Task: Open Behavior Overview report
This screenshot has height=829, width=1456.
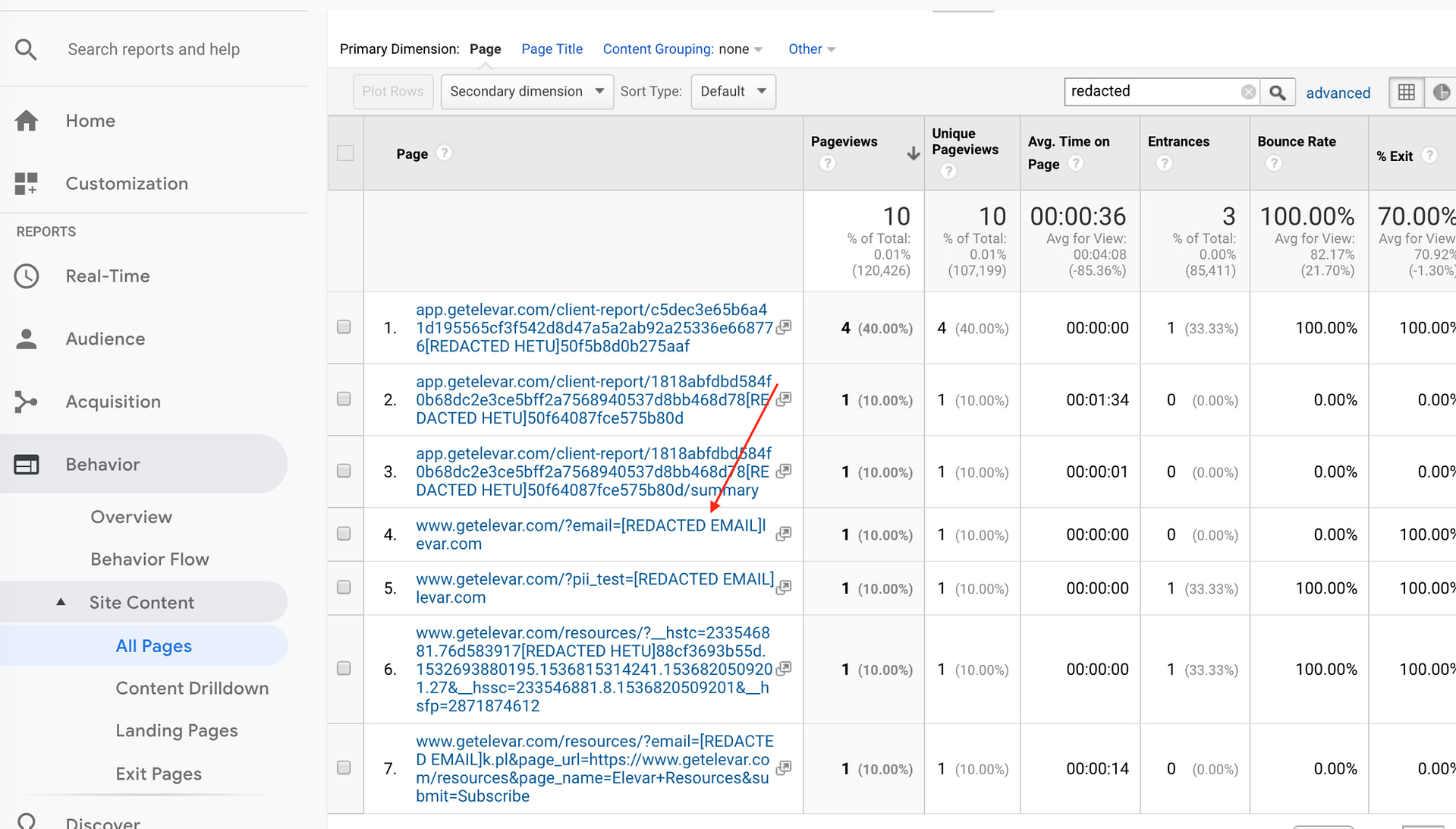Action: 131,517
